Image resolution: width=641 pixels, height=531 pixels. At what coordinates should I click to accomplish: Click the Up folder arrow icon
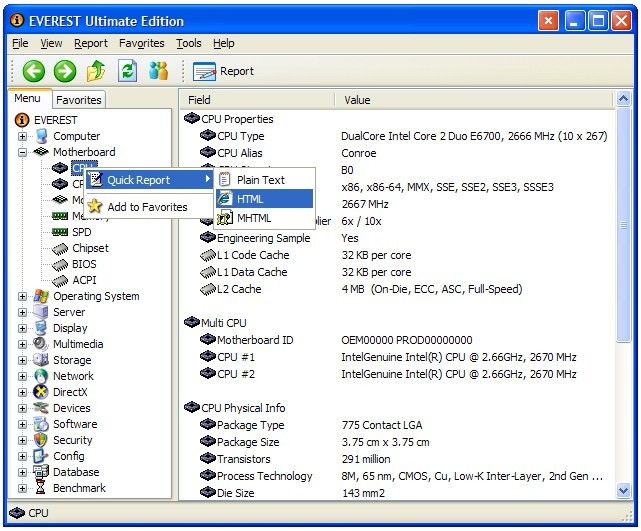point(96,71)
